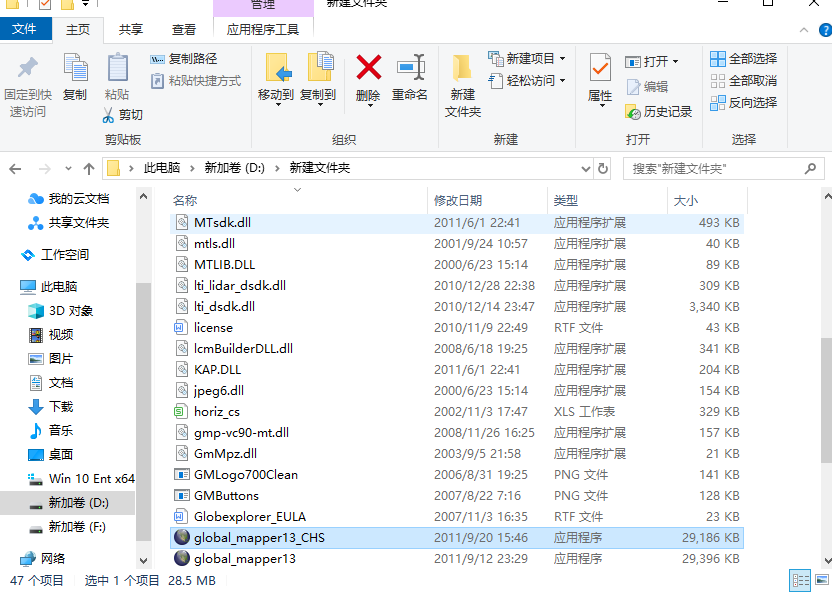The height and width of the screenshot is (593, 832).
Task: Switch to large icons view in status bar
Action: pyautogui.click(x=821, y=580)
